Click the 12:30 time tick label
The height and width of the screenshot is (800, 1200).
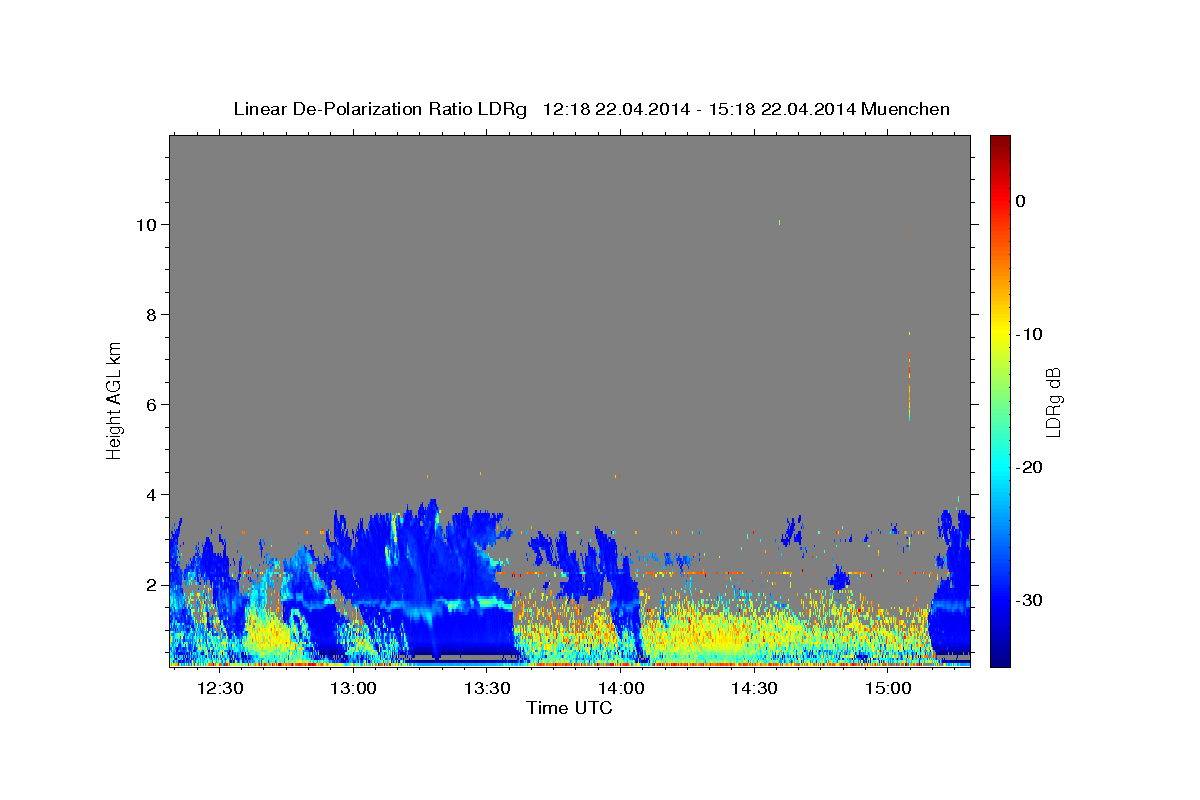coord(219,688)
